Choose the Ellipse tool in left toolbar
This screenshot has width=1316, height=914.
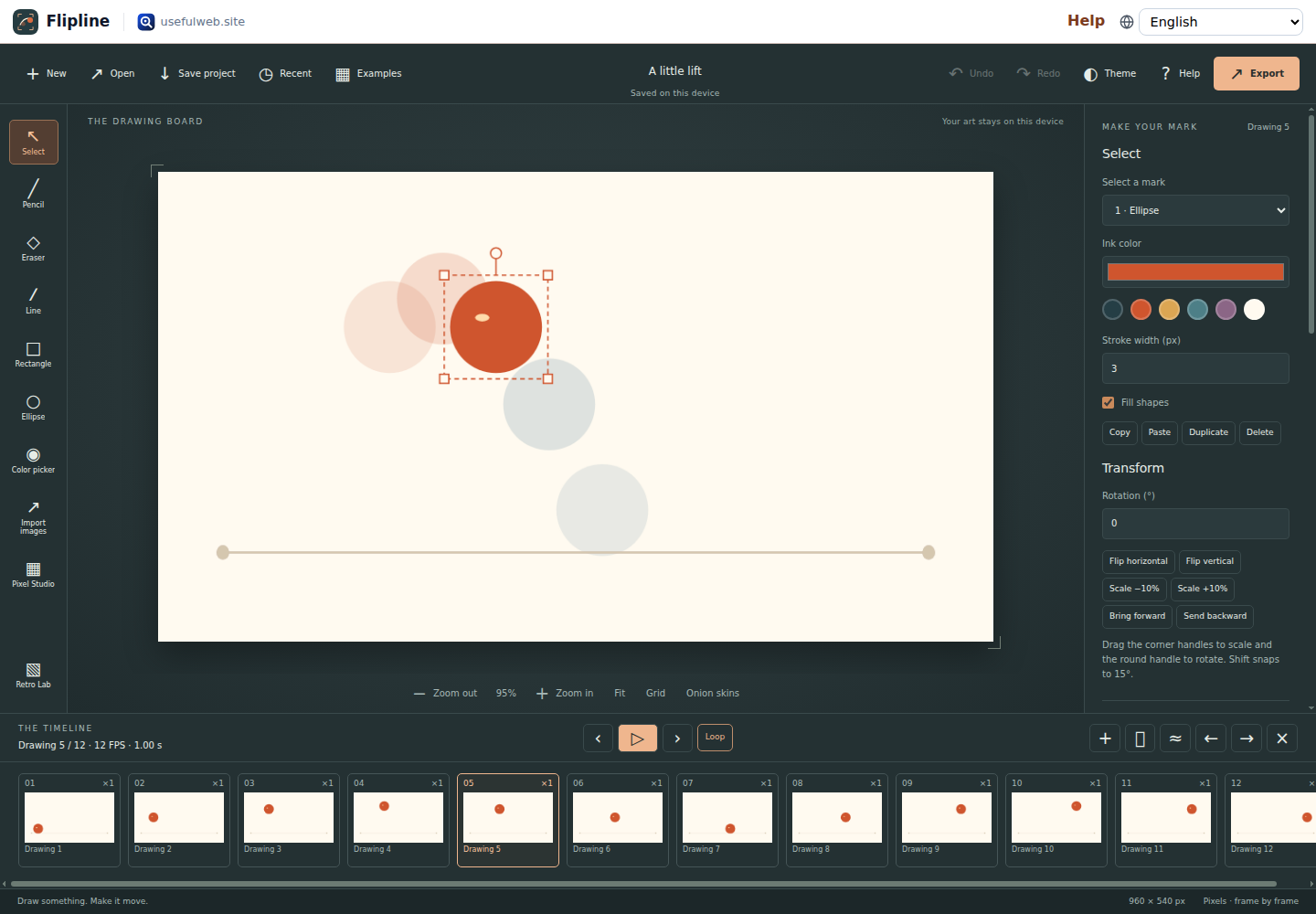point(34,407)
